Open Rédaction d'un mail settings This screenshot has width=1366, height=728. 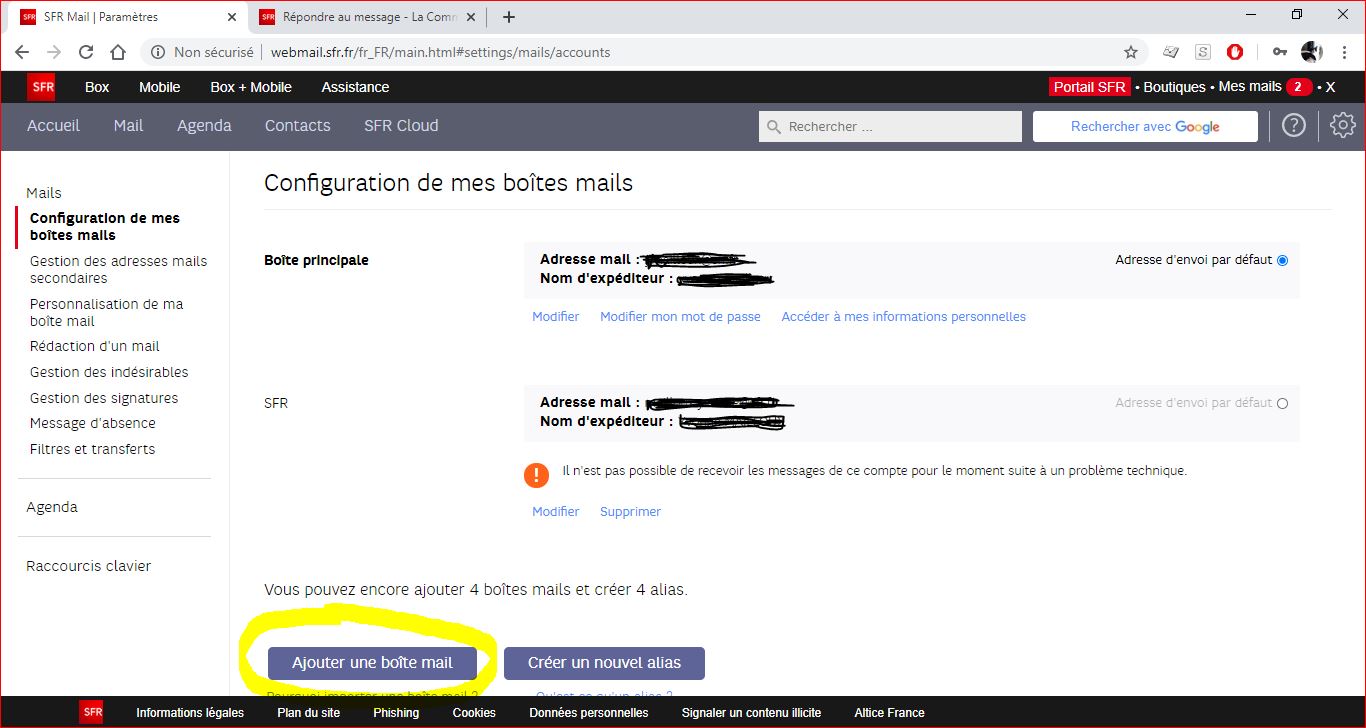[95, 346]
